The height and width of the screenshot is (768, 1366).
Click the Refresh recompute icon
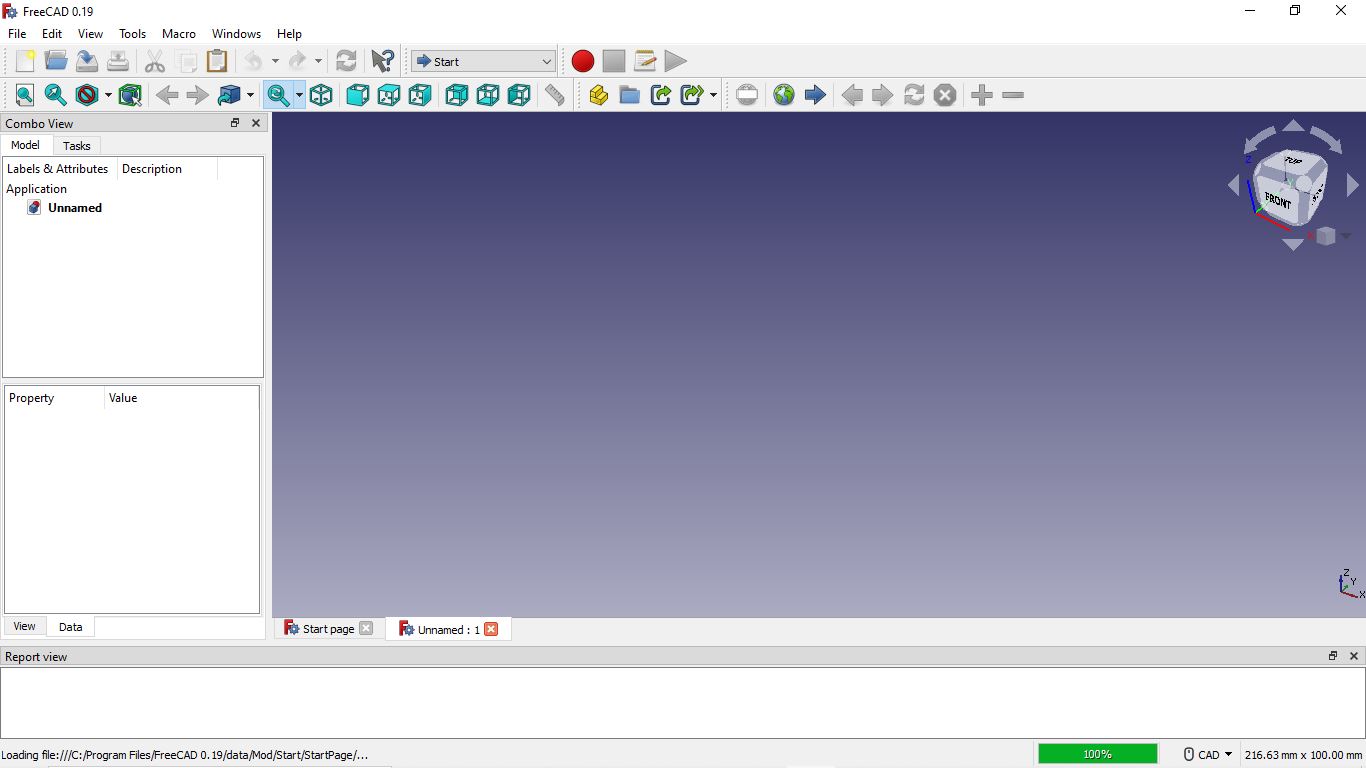(x=346, y=61)
